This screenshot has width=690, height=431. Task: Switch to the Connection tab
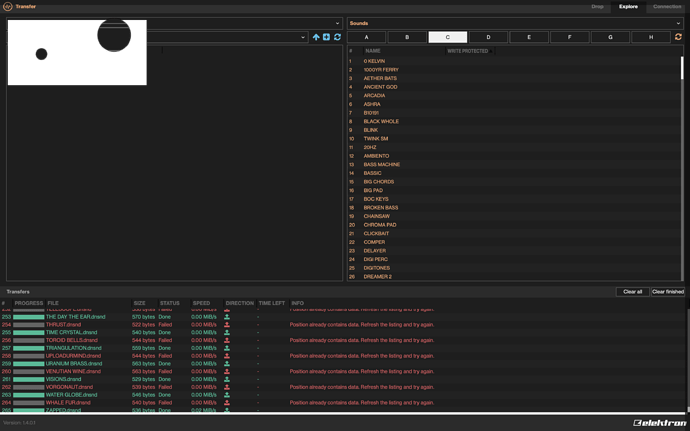[x=667, y=7]
